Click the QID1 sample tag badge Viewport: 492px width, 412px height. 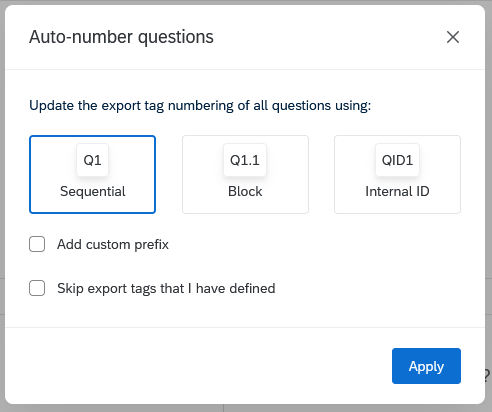397,160
